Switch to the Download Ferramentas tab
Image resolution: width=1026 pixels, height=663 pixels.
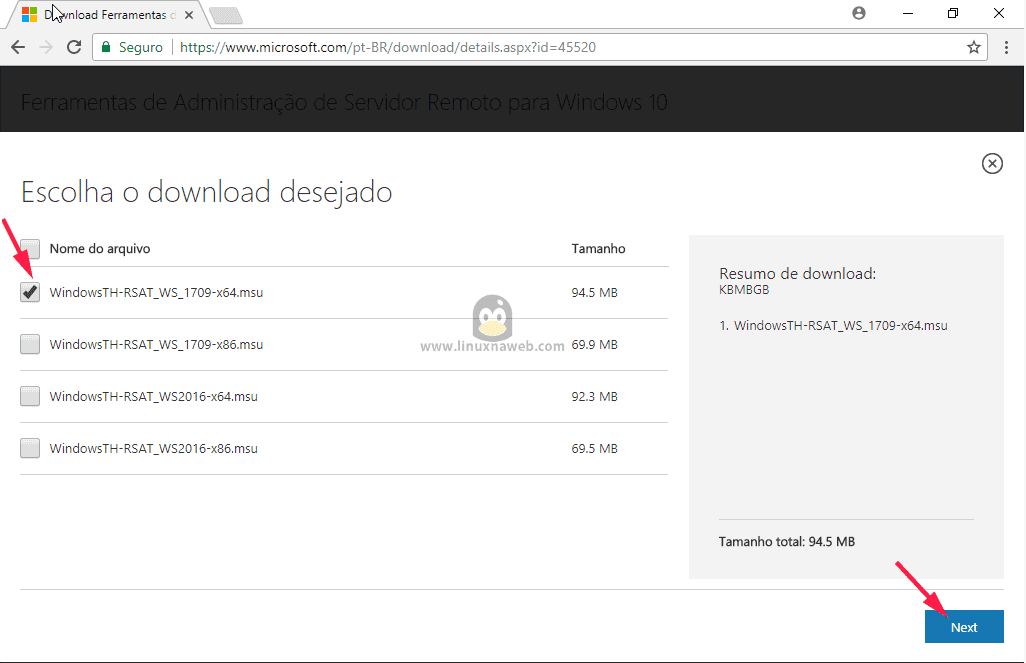(x=110, y=14)
